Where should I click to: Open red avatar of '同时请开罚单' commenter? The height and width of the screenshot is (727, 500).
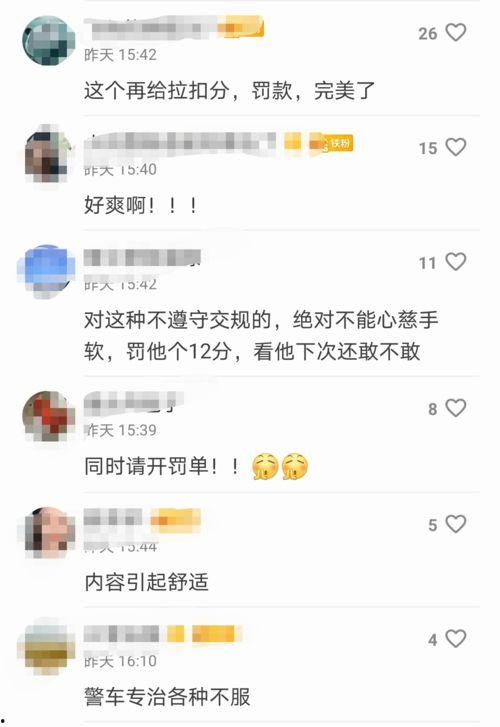[x=48, y=415]
